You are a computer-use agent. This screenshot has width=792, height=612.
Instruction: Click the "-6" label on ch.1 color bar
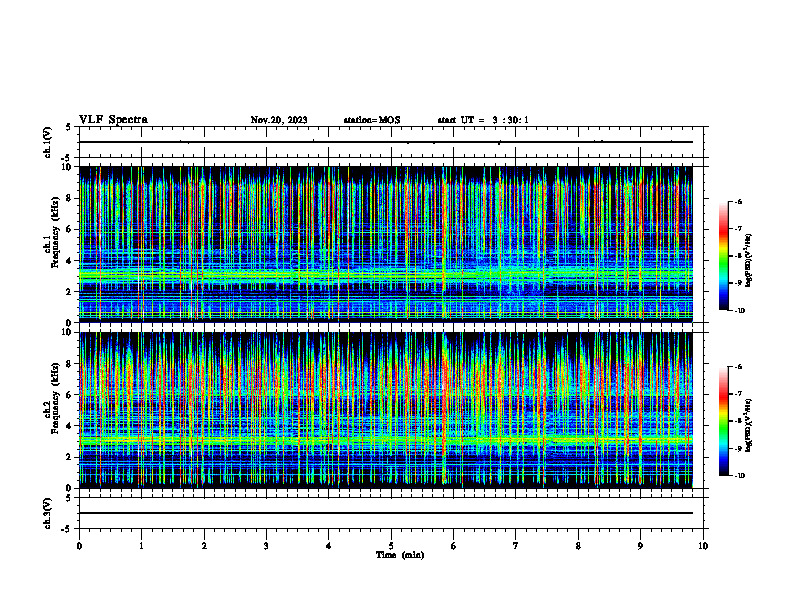pos(738,202)
